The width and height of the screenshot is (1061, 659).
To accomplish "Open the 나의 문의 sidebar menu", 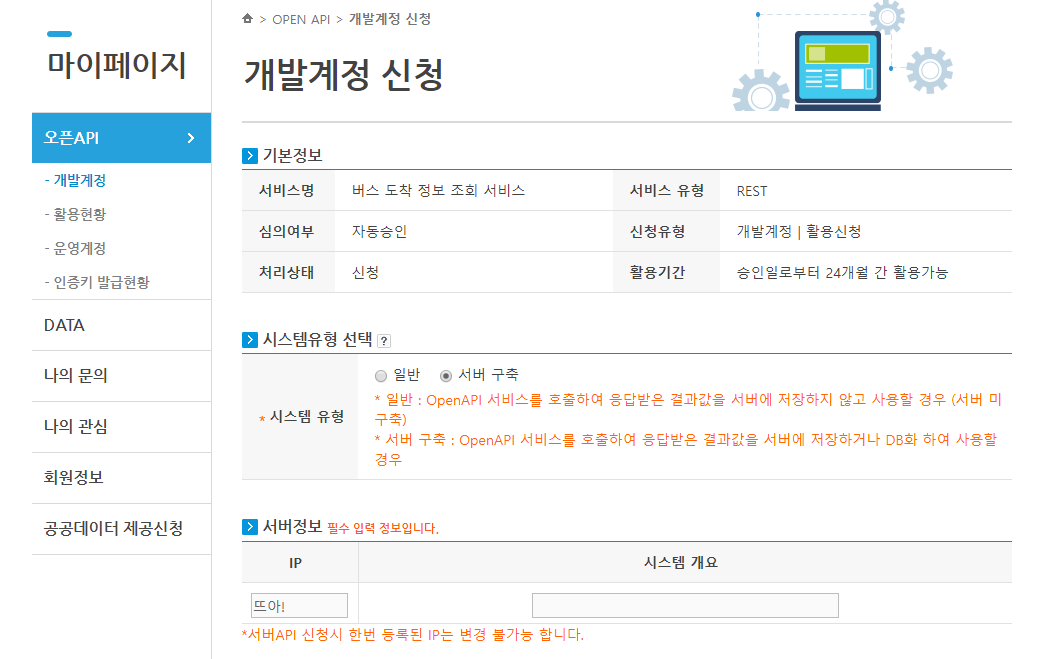I will point(122,376).
